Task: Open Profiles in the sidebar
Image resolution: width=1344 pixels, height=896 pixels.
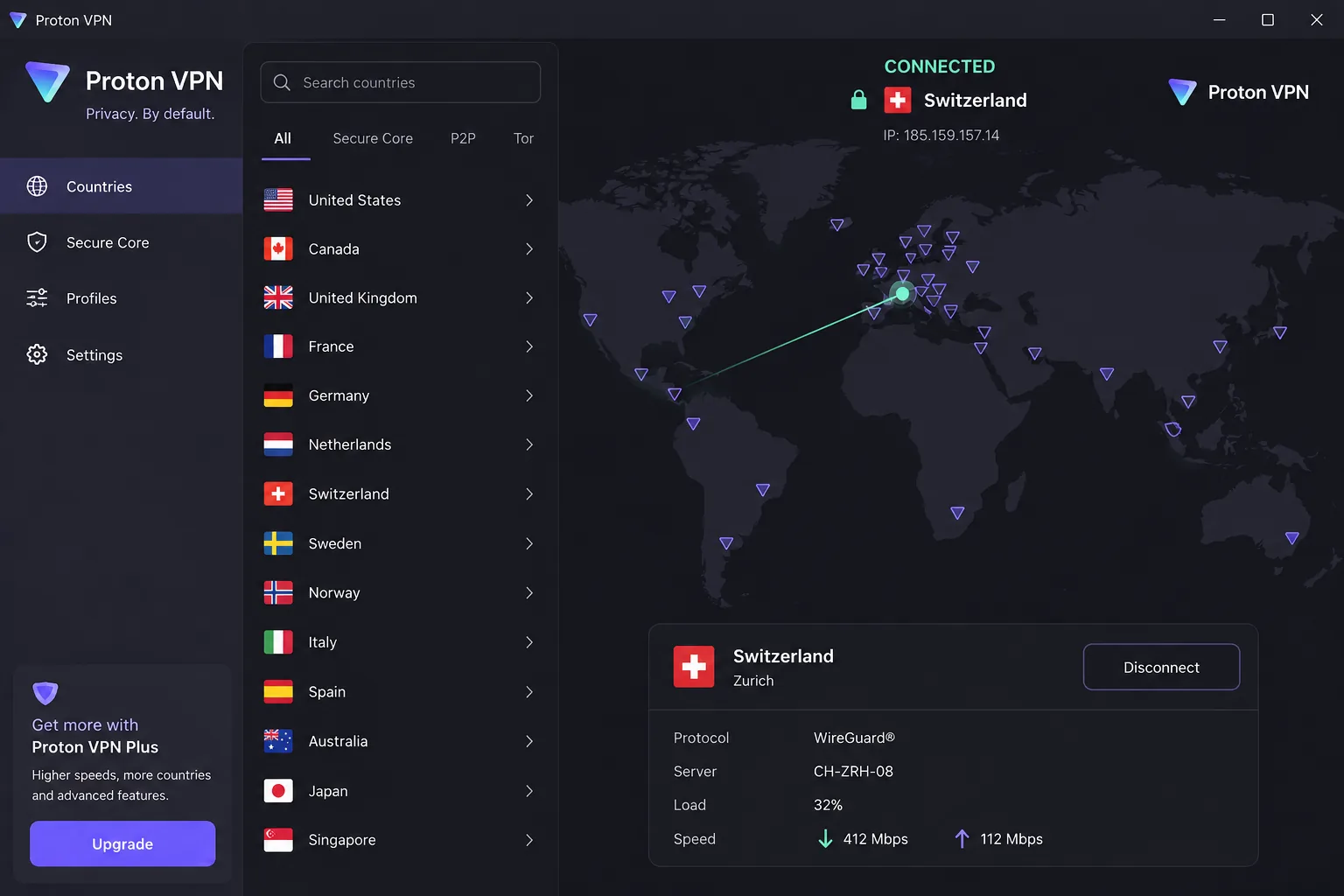Action: click(122, 298)
